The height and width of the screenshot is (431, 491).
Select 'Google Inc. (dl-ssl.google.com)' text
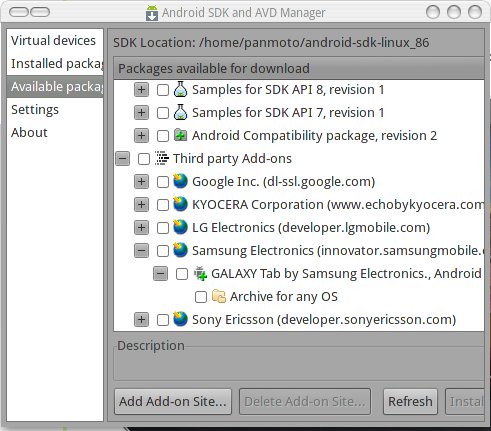(x=284, y=181)
